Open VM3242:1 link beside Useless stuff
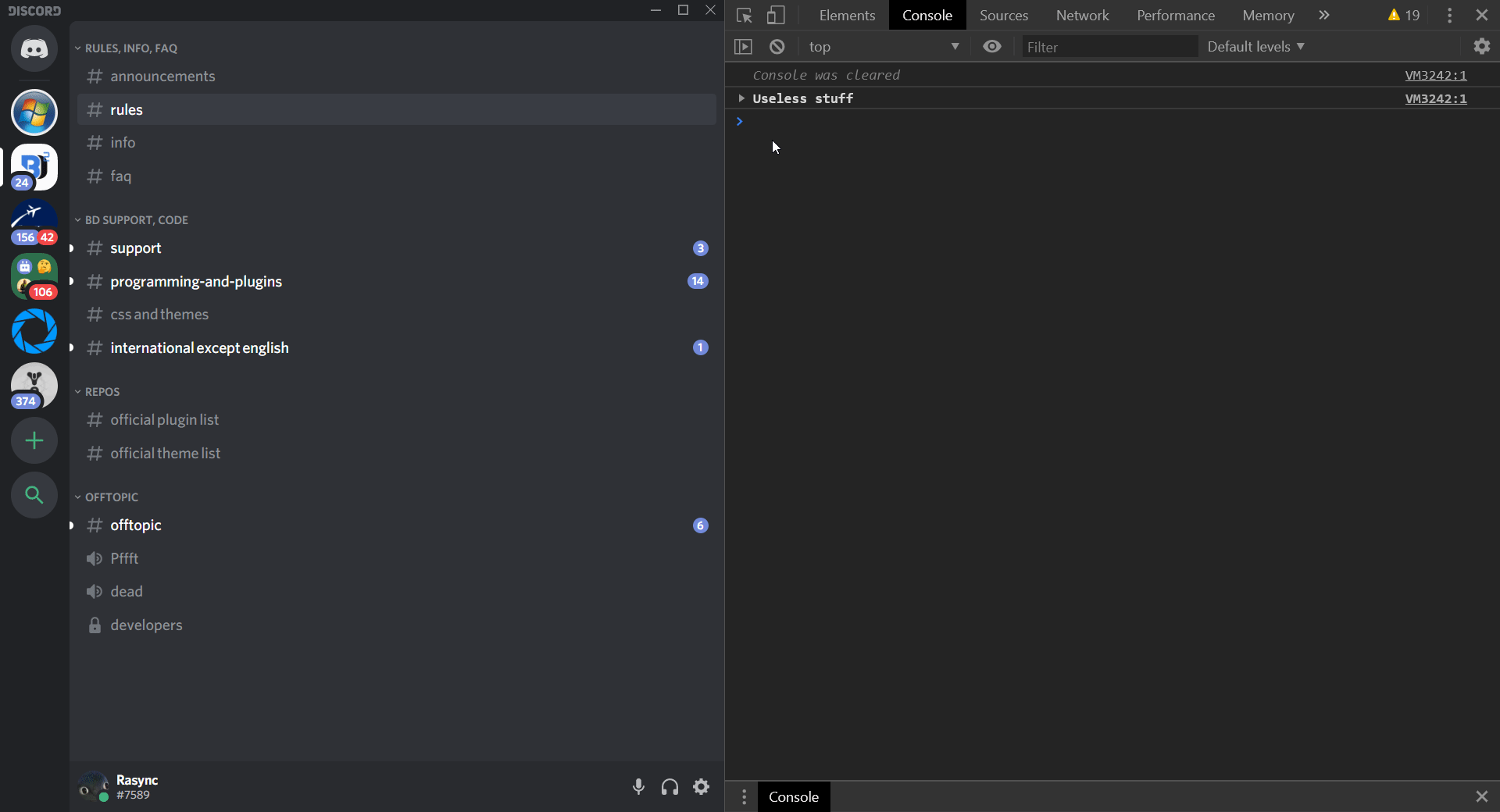Viewport: 1500px width, 812px height. (1435, 98)
